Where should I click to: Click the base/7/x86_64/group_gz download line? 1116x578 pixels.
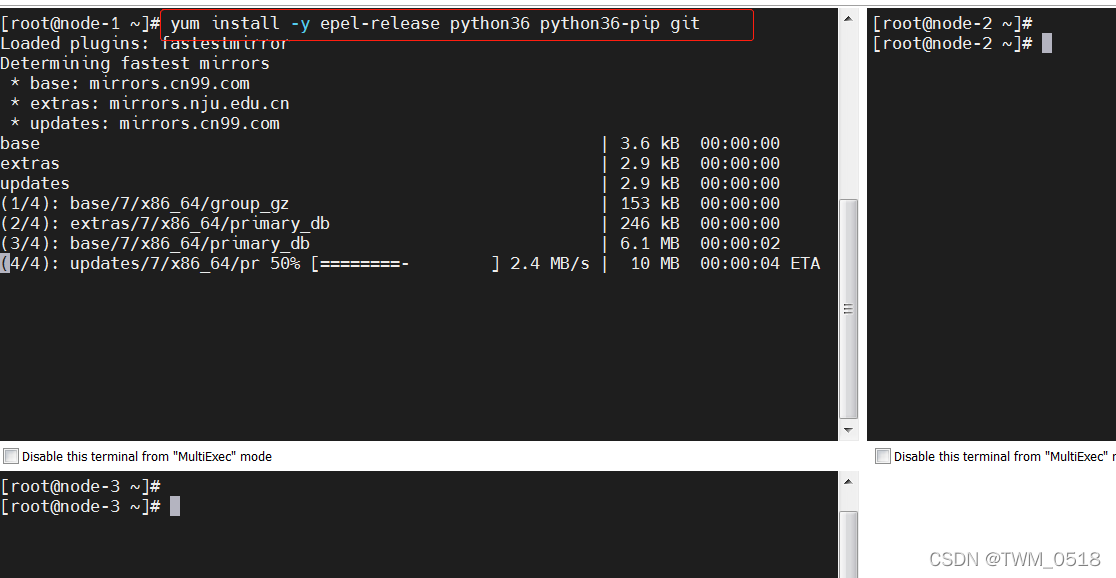tap(145, 203)
